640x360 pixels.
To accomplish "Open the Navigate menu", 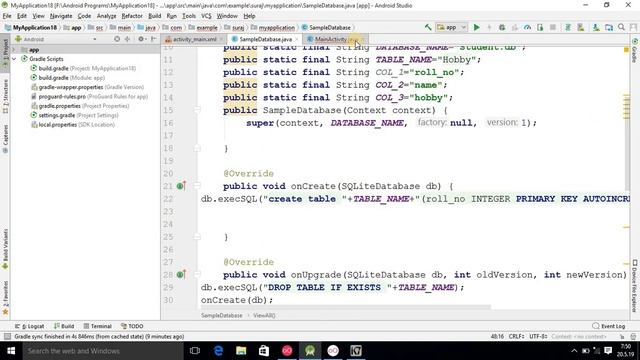I will pos(61,16).
